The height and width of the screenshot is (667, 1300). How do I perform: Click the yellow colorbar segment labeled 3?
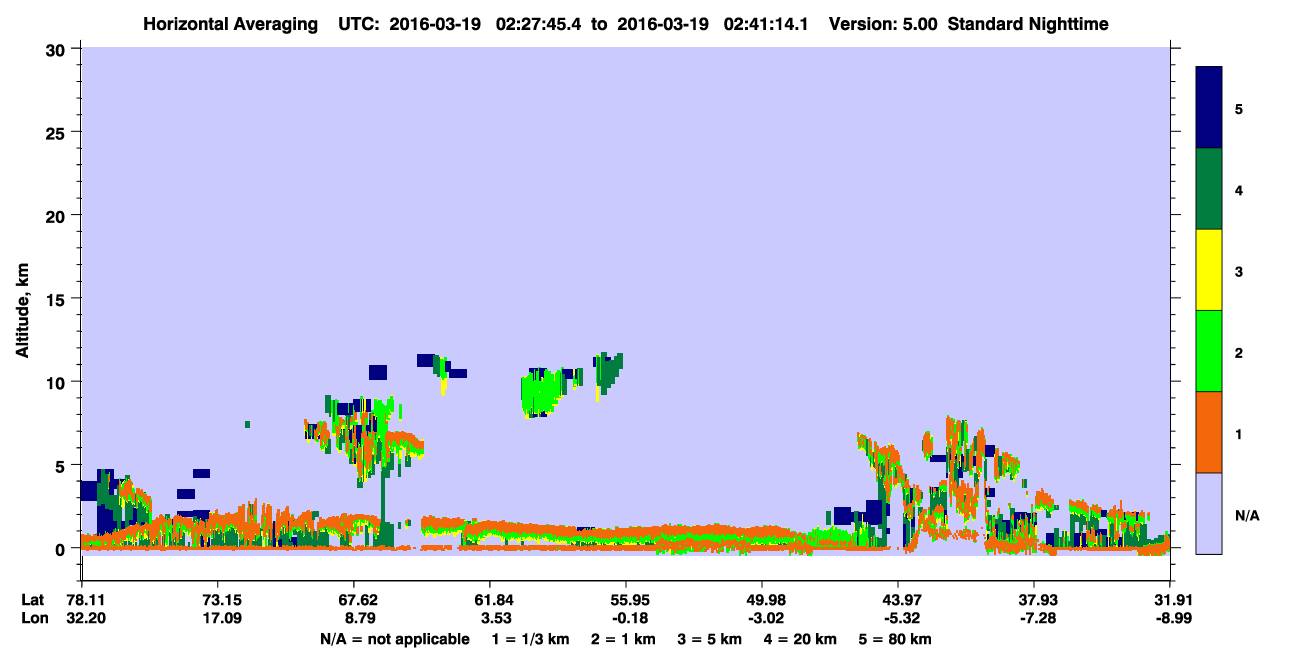(1209, 270)
